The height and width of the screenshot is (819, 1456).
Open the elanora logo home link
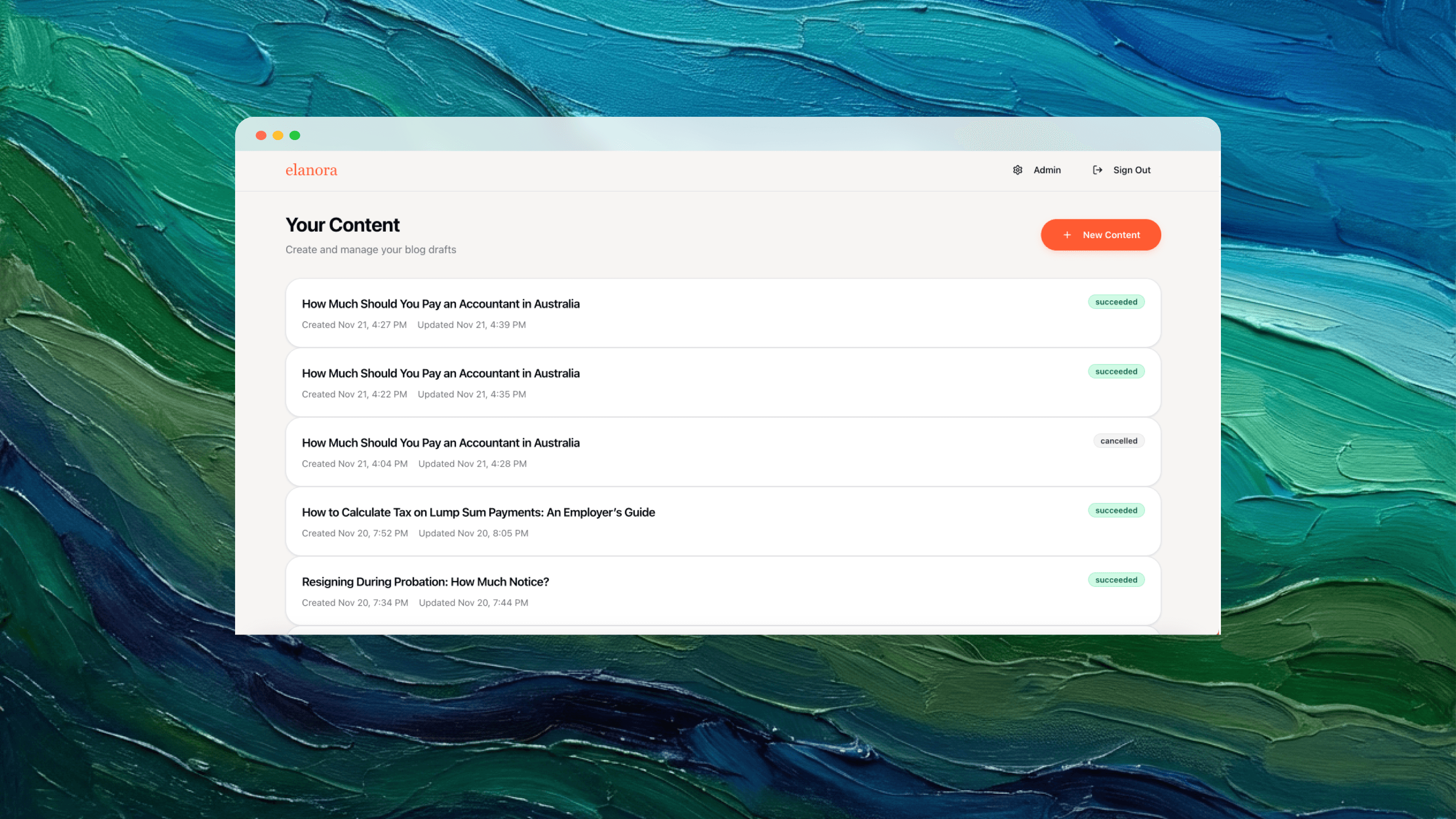(x=311, y=170)
